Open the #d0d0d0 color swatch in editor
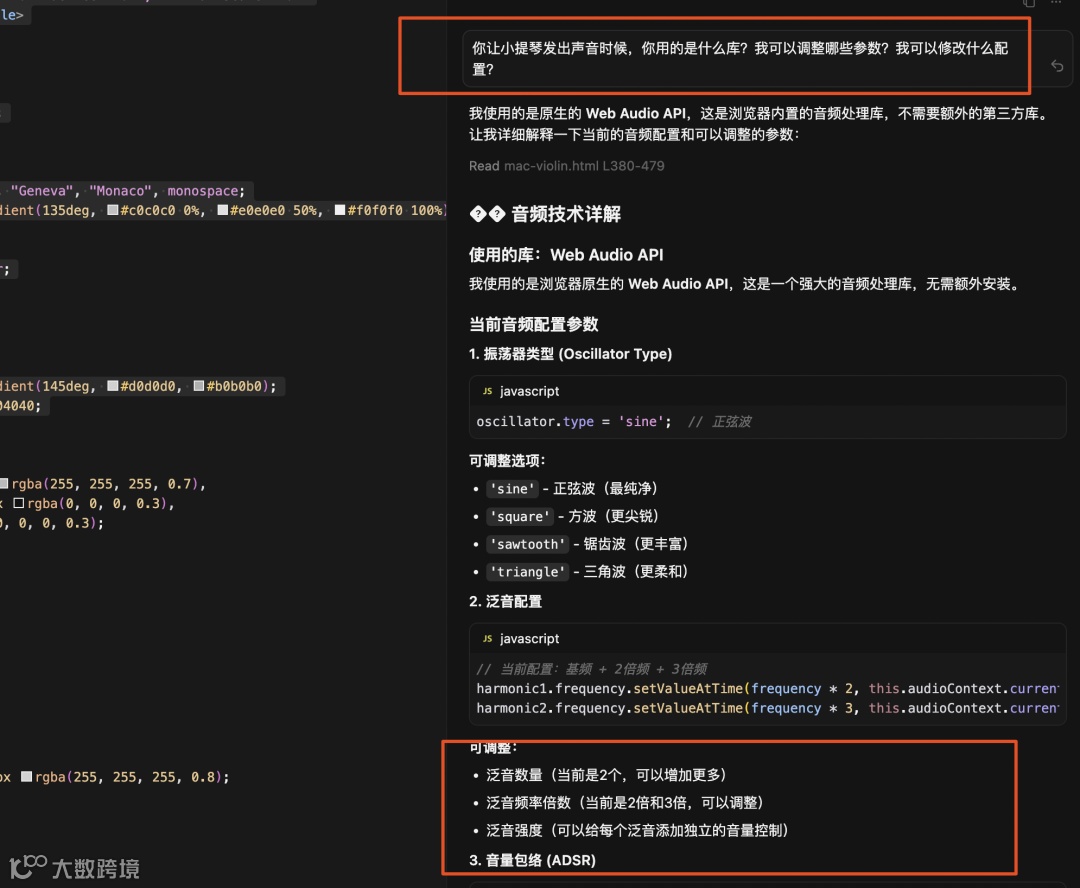This screenshot has height=888, width=1080. (113, 386)
